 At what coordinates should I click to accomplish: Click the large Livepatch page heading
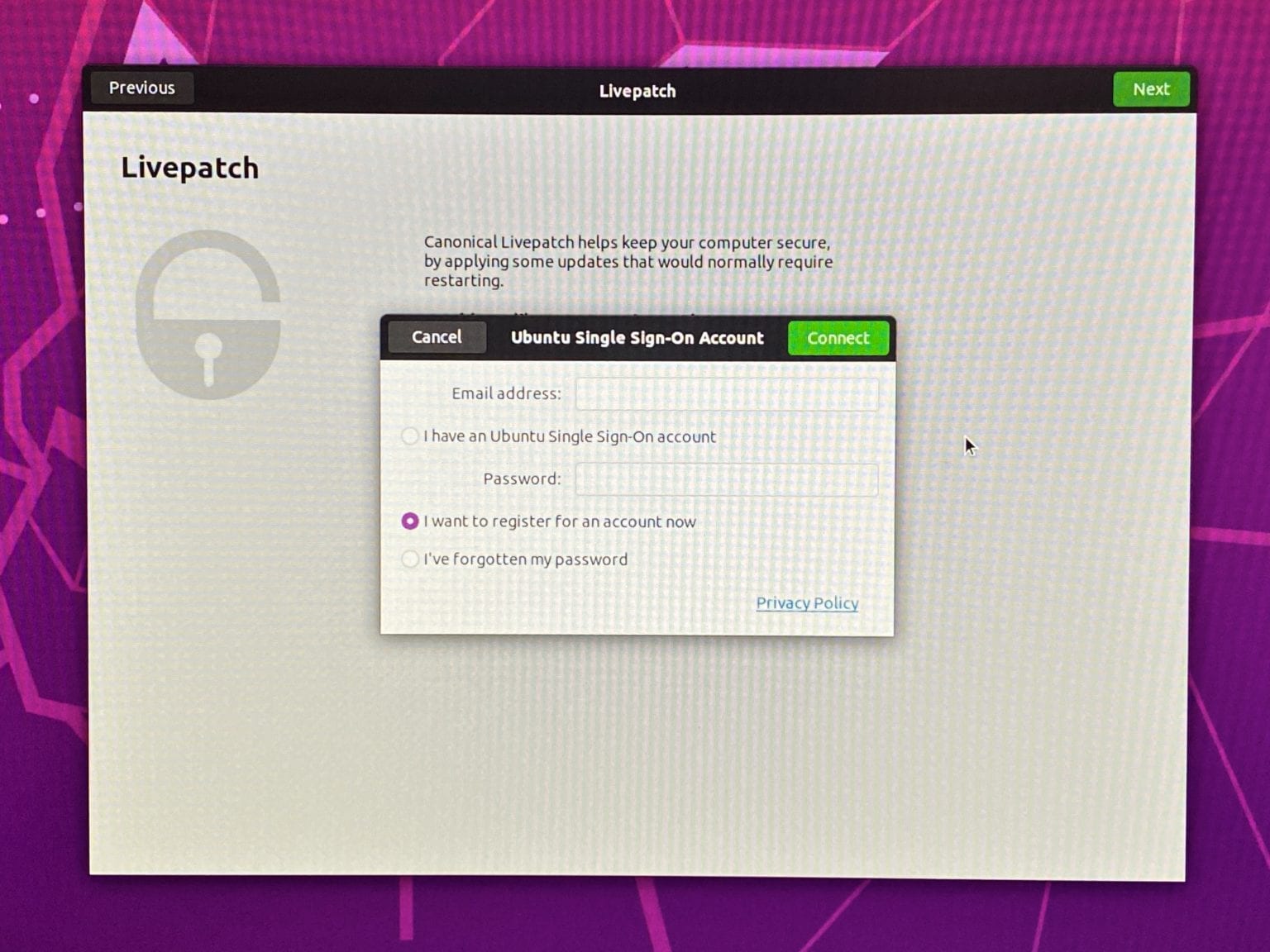click(x=189, y=168)
